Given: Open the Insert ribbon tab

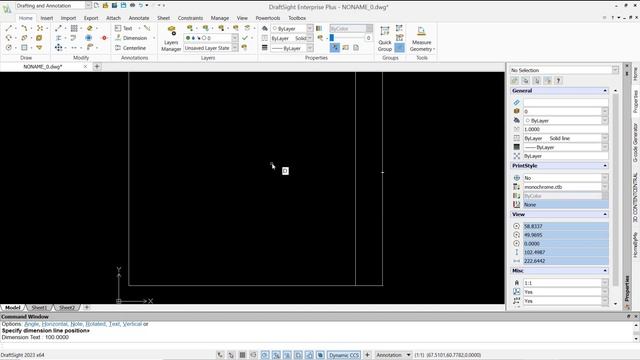Looking at the screenshot, I should 47,18.
